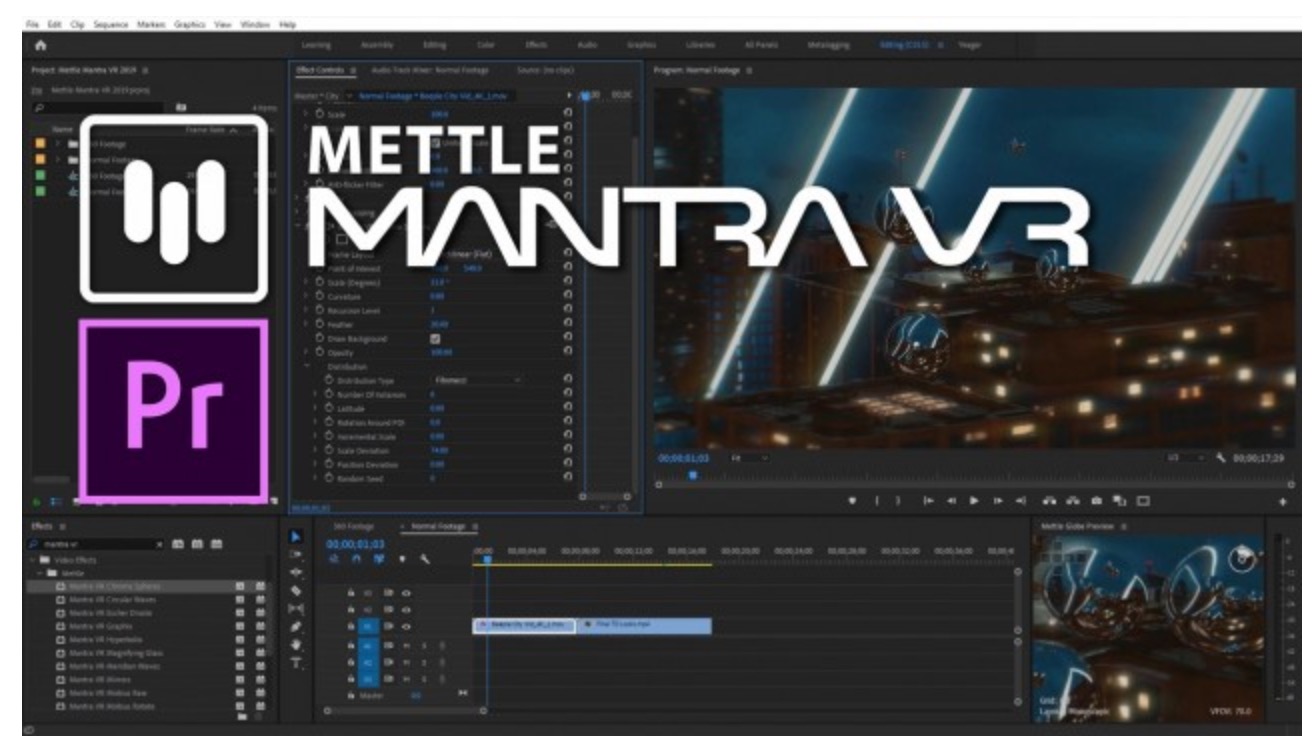Click Export Frame camera icon
1316x756 pixels.
[x=1097, y=500]
